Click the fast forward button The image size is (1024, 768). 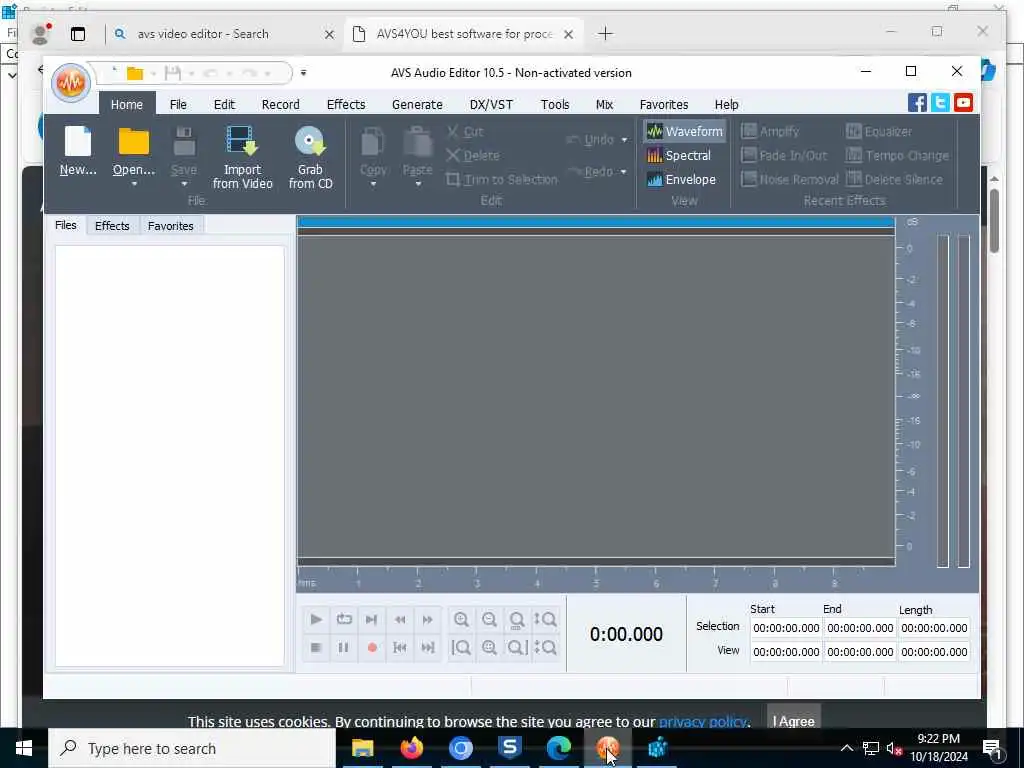(428, 619)
